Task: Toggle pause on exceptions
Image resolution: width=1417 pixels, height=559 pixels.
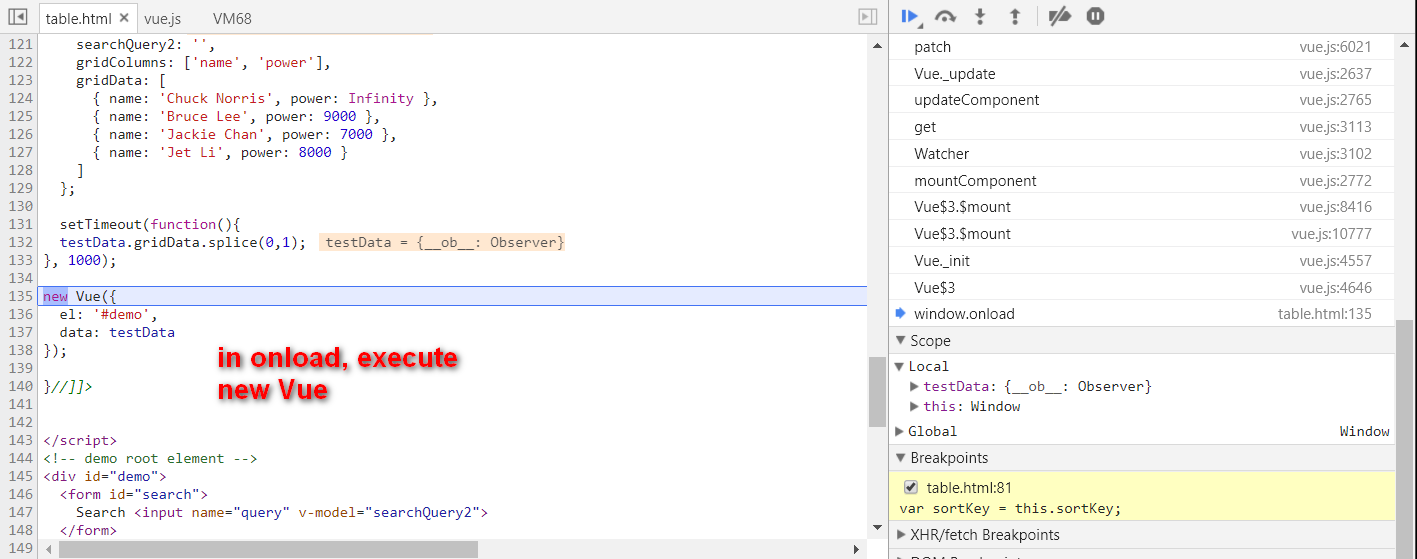Action: click(1095, 16)
